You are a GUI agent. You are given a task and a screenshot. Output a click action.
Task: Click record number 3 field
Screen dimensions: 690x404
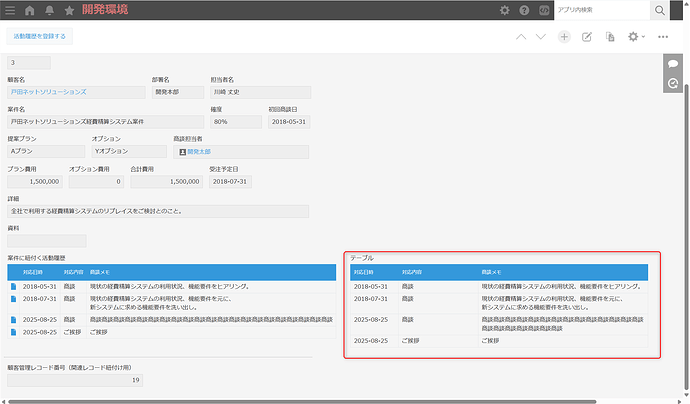click(29, 62)
